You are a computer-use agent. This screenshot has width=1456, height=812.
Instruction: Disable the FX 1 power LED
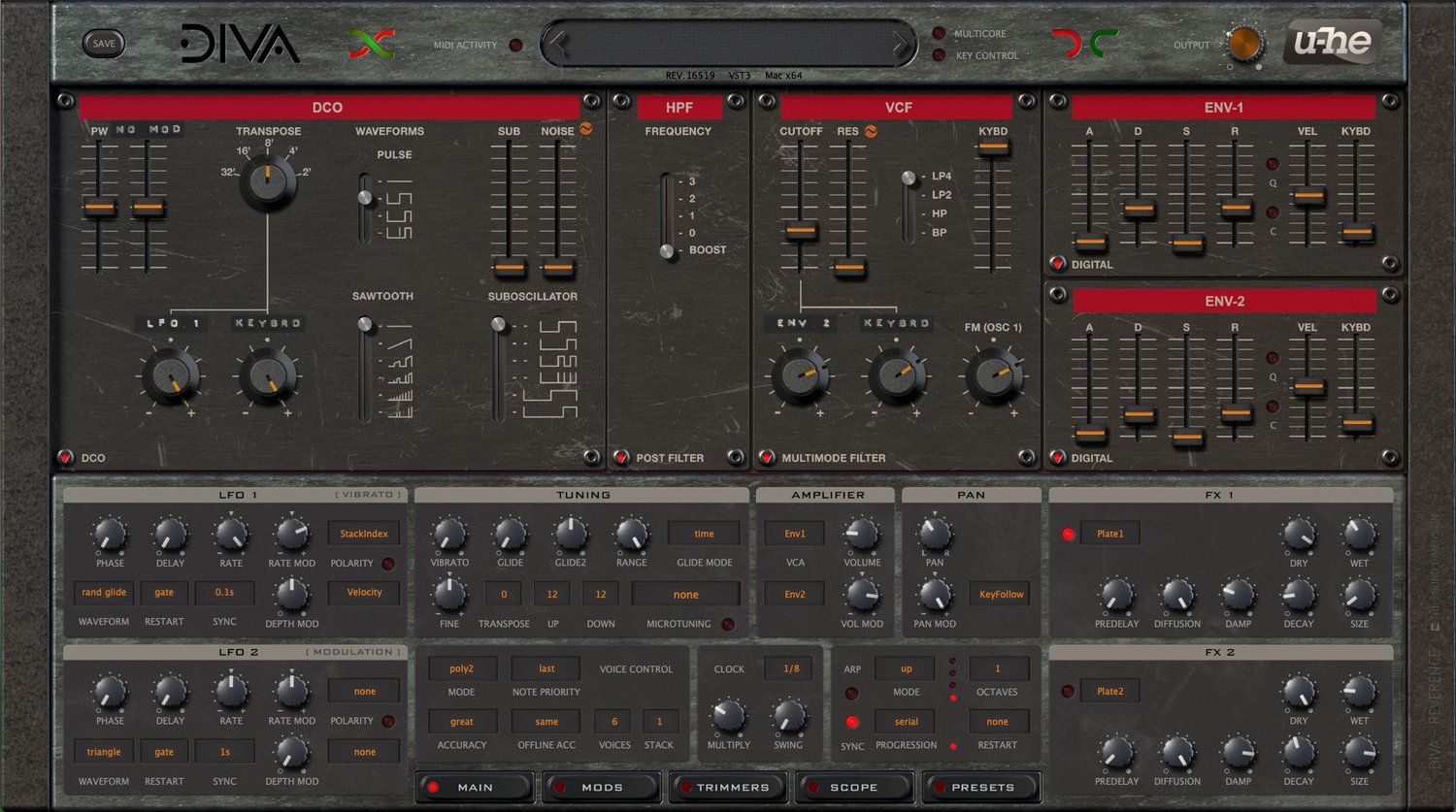(x=1068, y=534)
